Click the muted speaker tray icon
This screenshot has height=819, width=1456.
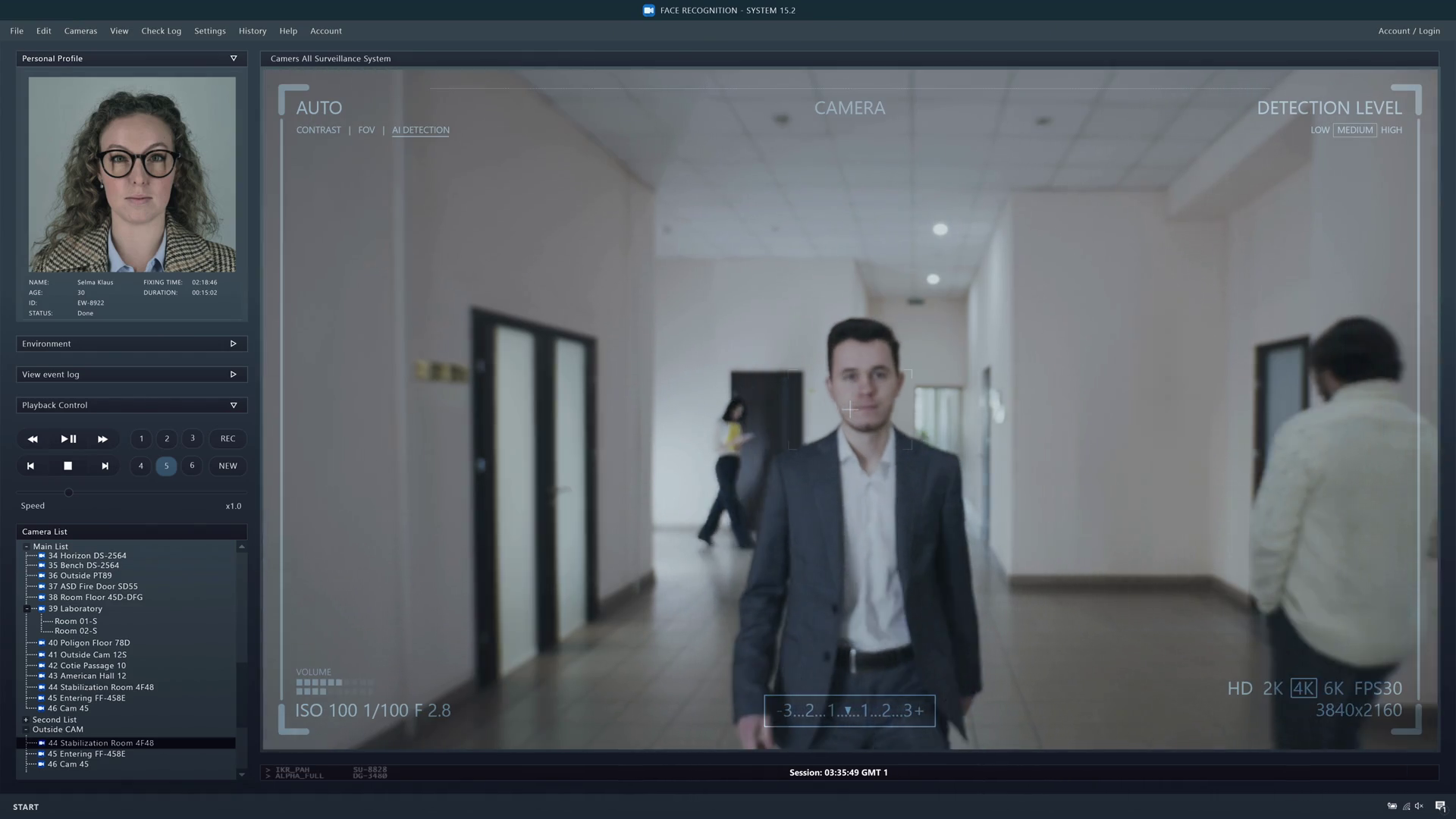(x=1419, y=806)
